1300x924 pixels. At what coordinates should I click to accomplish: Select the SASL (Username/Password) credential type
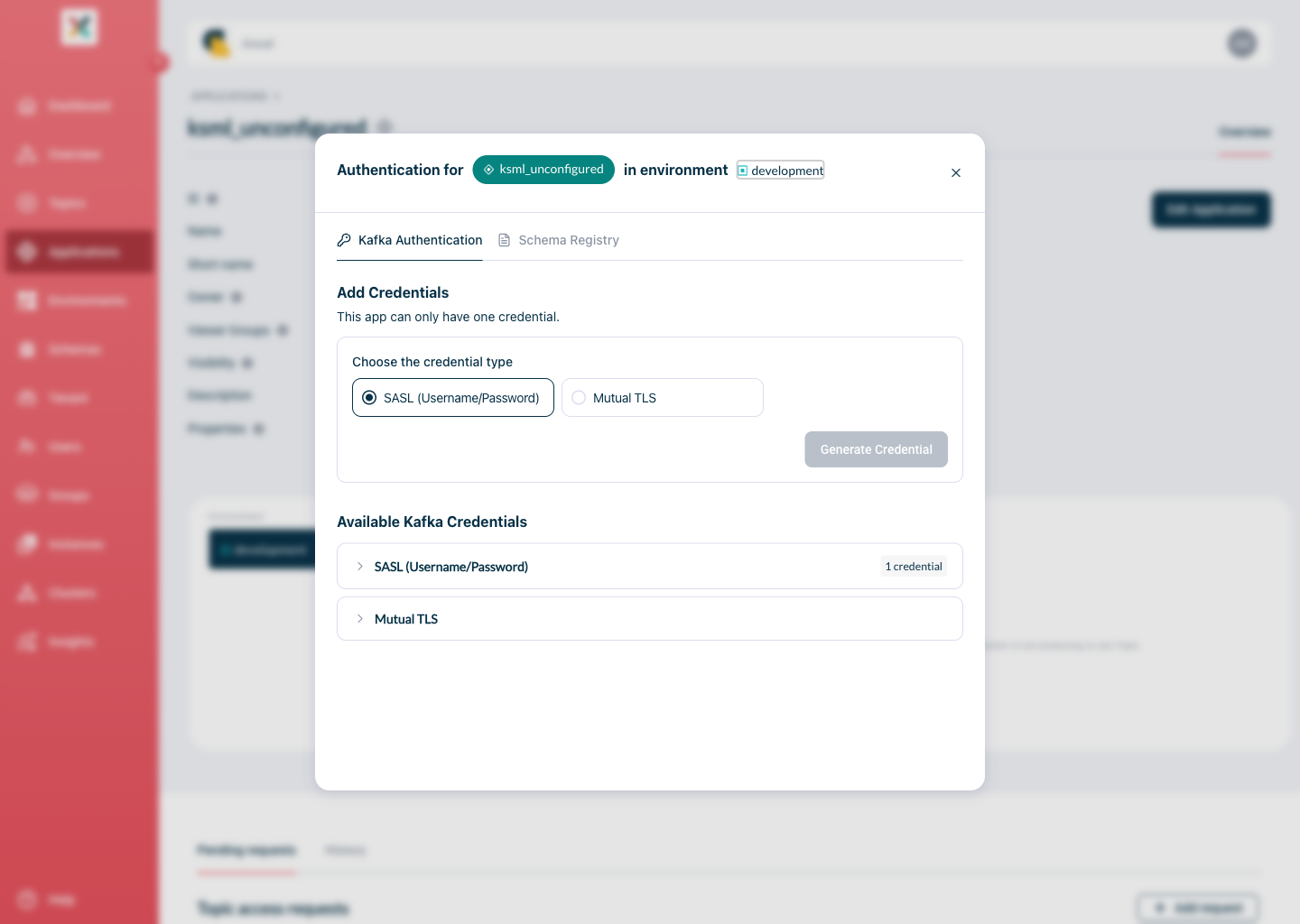(x=453, y=398)
